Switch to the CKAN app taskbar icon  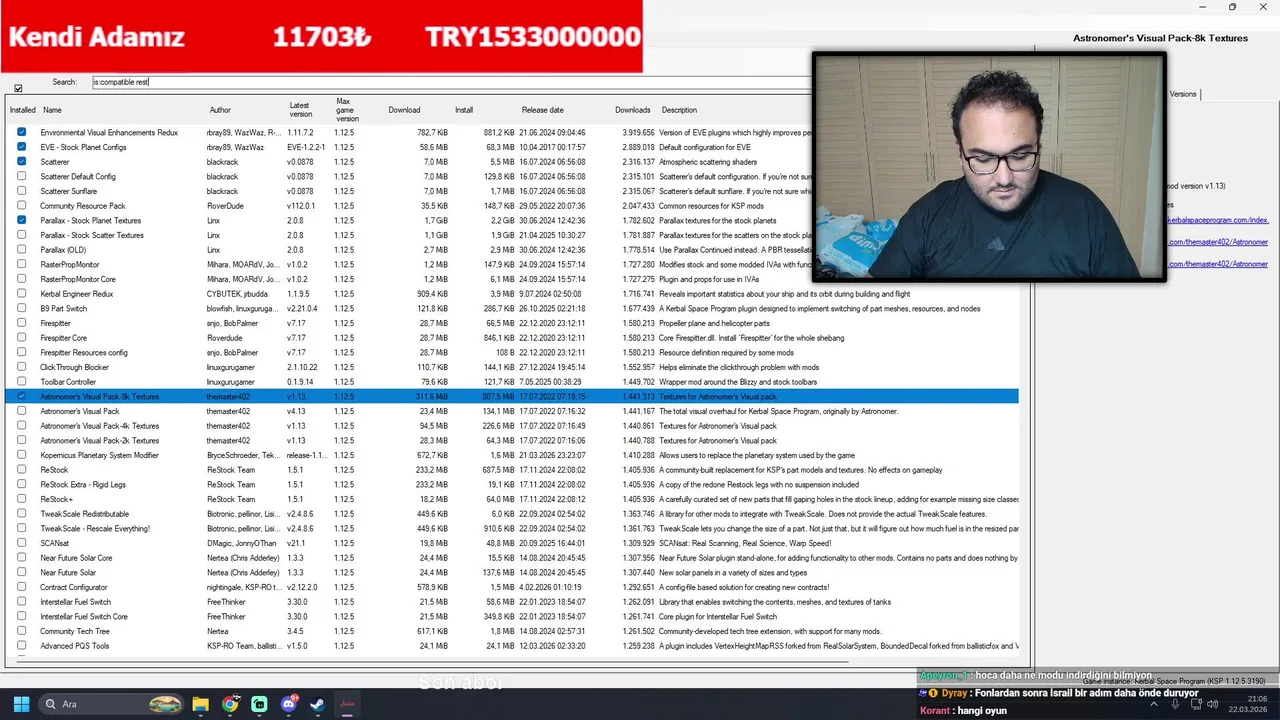pyautogui.click(x=347, y=704)
